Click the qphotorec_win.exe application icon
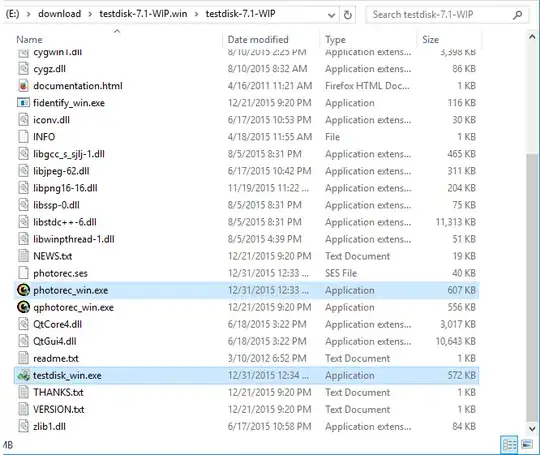 (x=23, y=307)
